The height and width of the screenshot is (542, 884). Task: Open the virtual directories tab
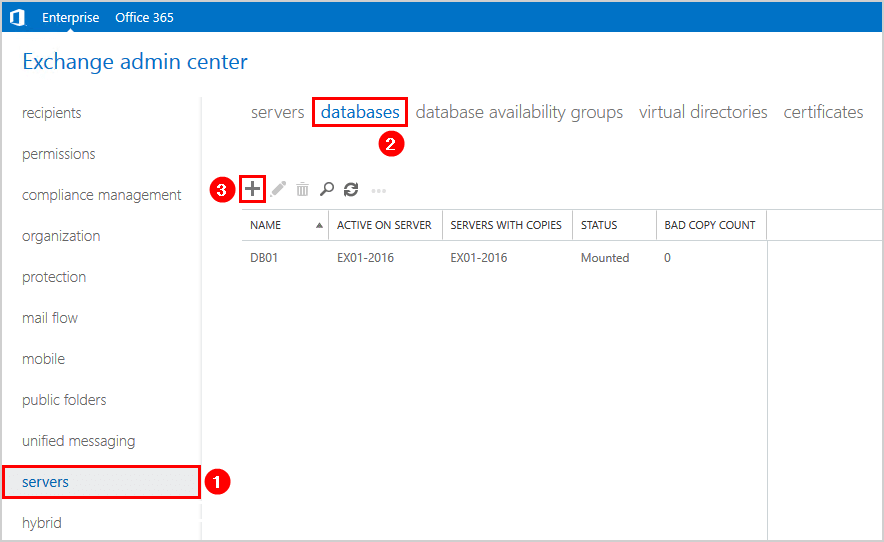[703, 112]
